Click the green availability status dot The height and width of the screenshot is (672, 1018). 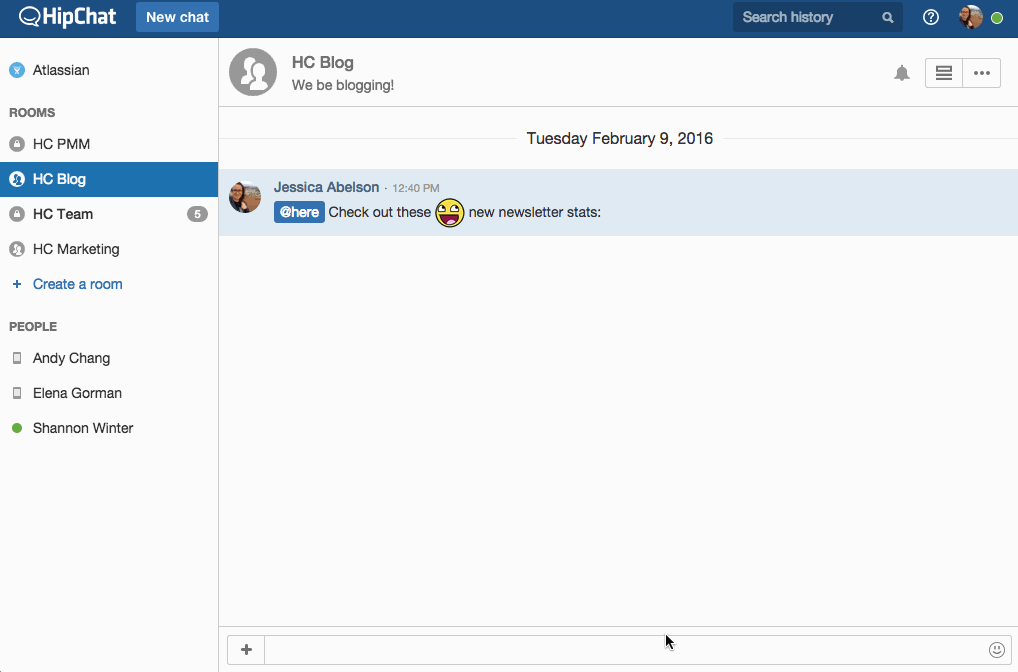pyautogui.click(x=997, y=18)
